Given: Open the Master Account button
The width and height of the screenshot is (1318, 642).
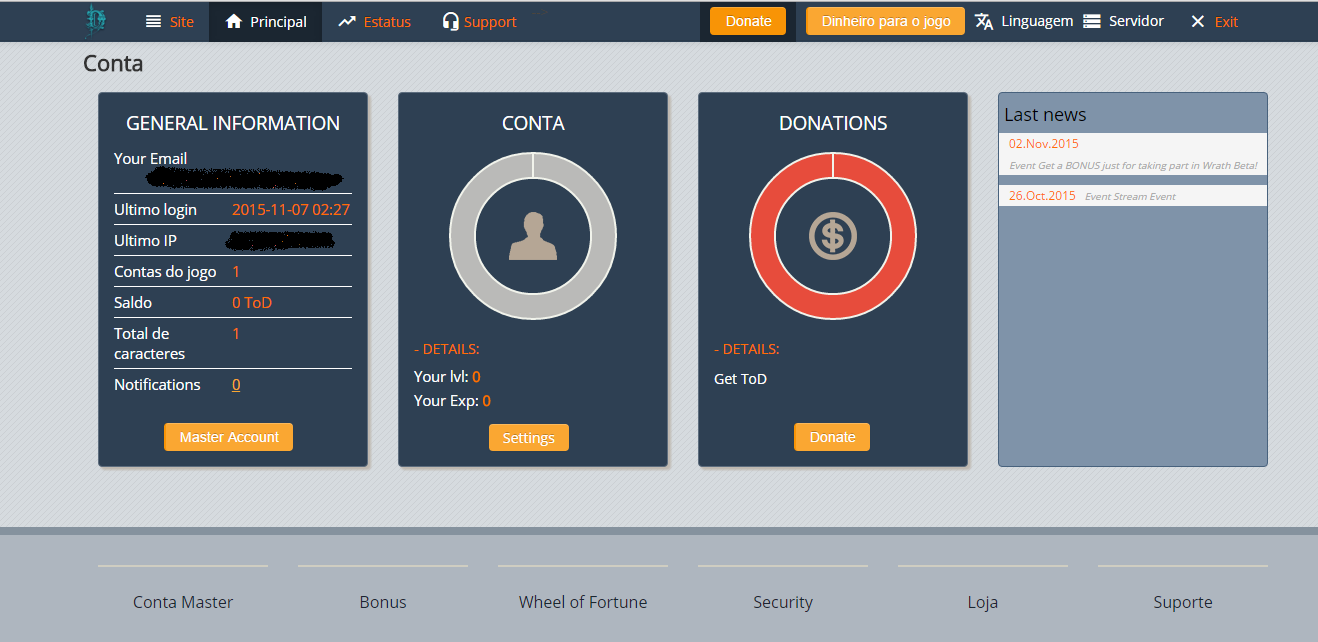Looking at the screenshot, I should coord(228,437).
